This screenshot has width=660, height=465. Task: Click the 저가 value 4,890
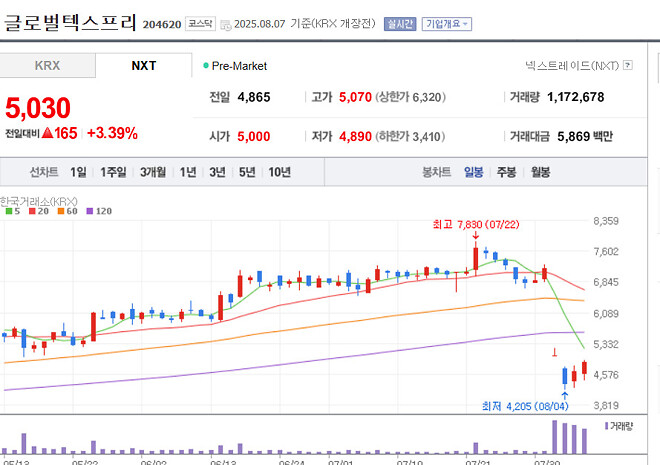355,136
